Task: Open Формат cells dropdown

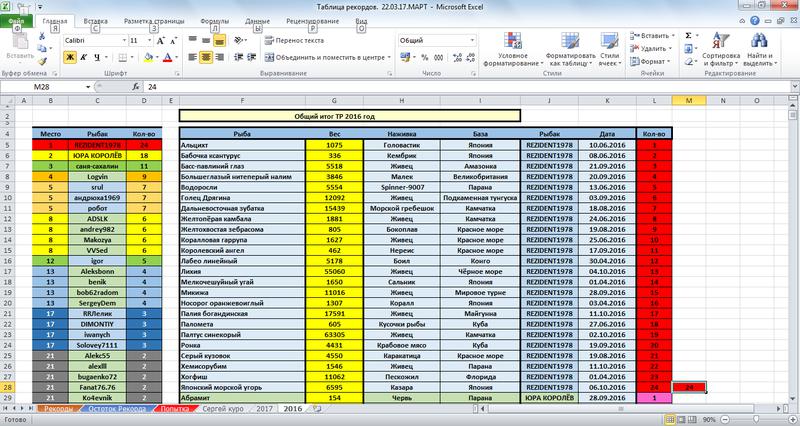Action: click(x=649, y=61)
